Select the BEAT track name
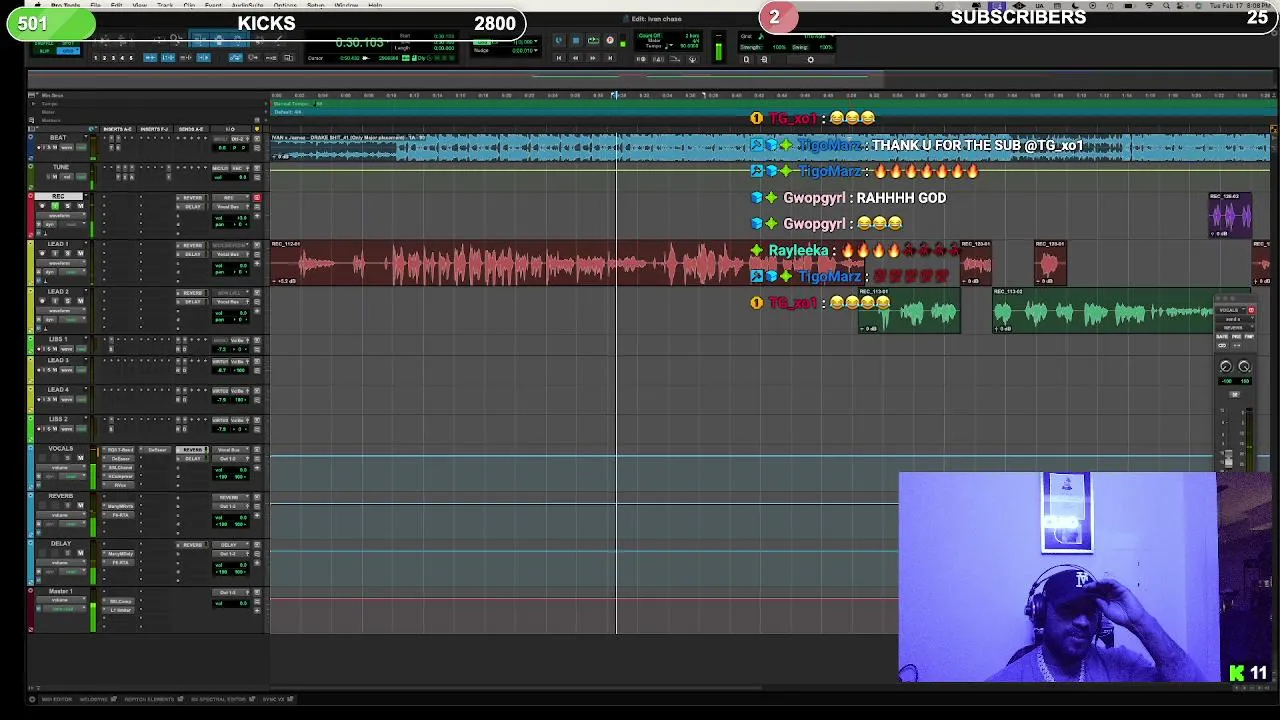This screenshot has width=1280, height=720. click(58, 138)
